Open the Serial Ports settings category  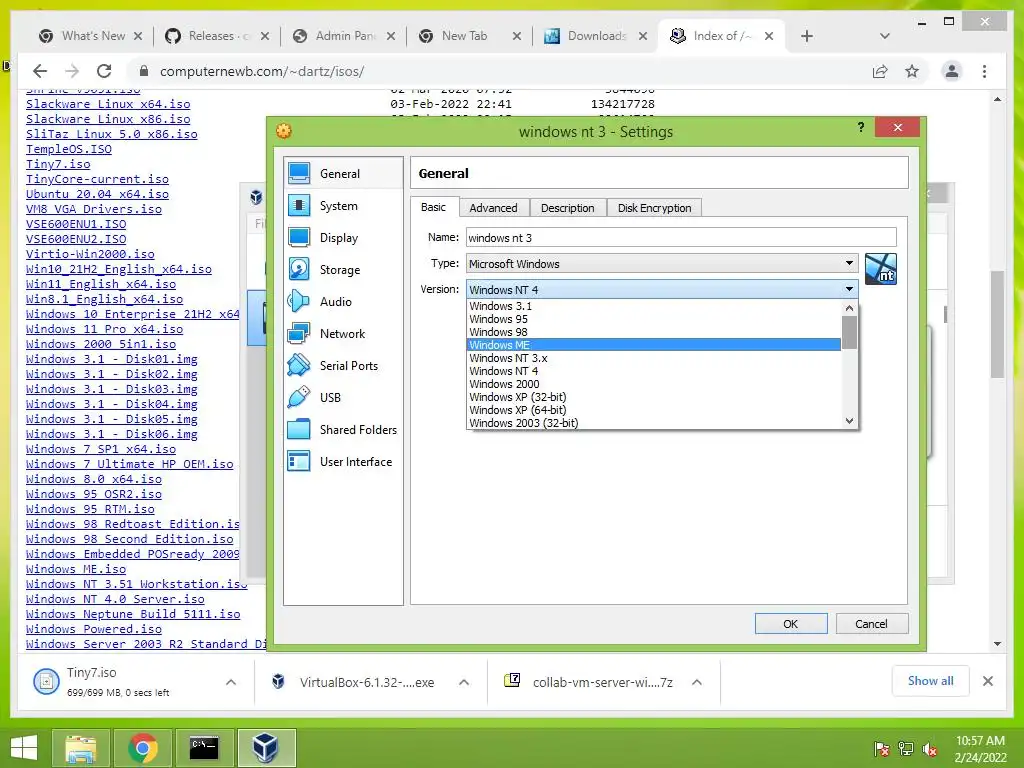(344, 366)
